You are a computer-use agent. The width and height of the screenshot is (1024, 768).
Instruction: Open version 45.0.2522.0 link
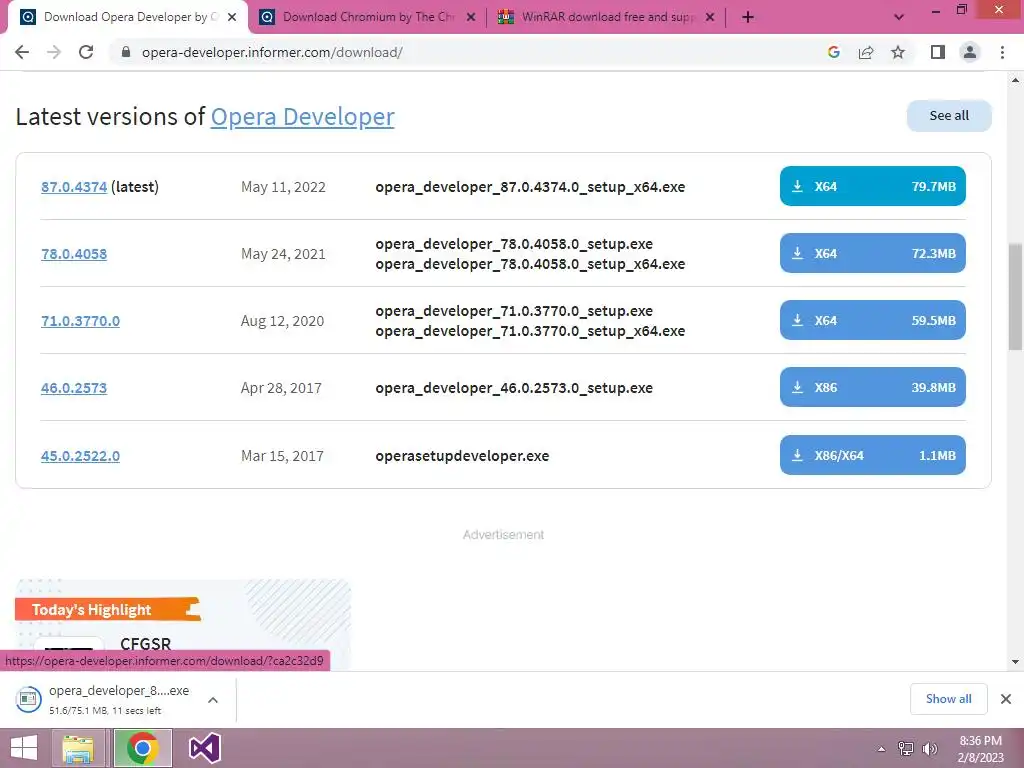coord(80,456)
